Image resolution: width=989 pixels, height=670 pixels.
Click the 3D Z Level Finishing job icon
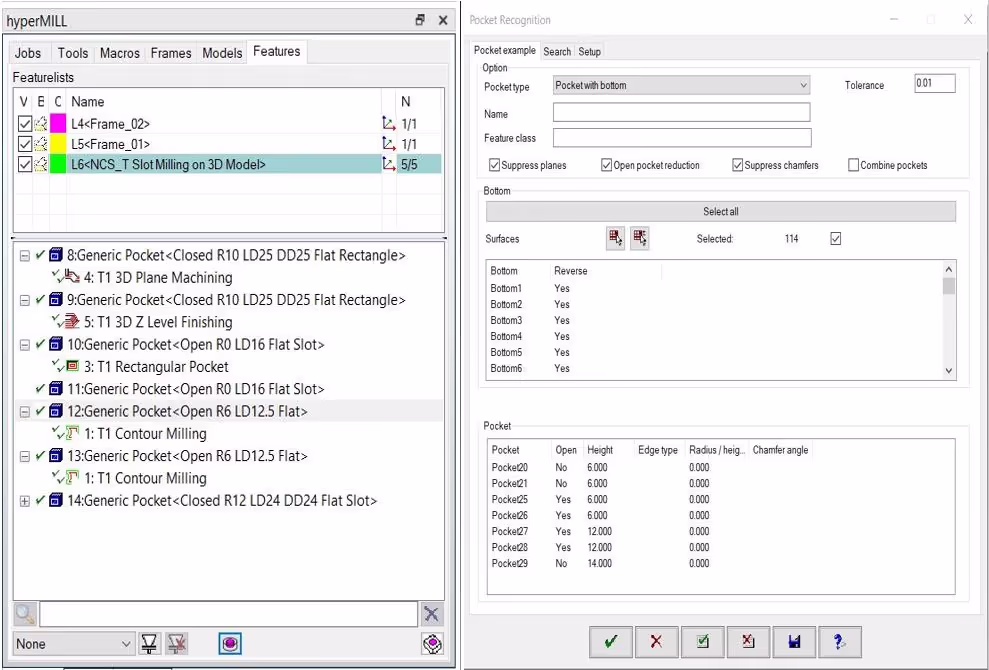pos(73,322)
